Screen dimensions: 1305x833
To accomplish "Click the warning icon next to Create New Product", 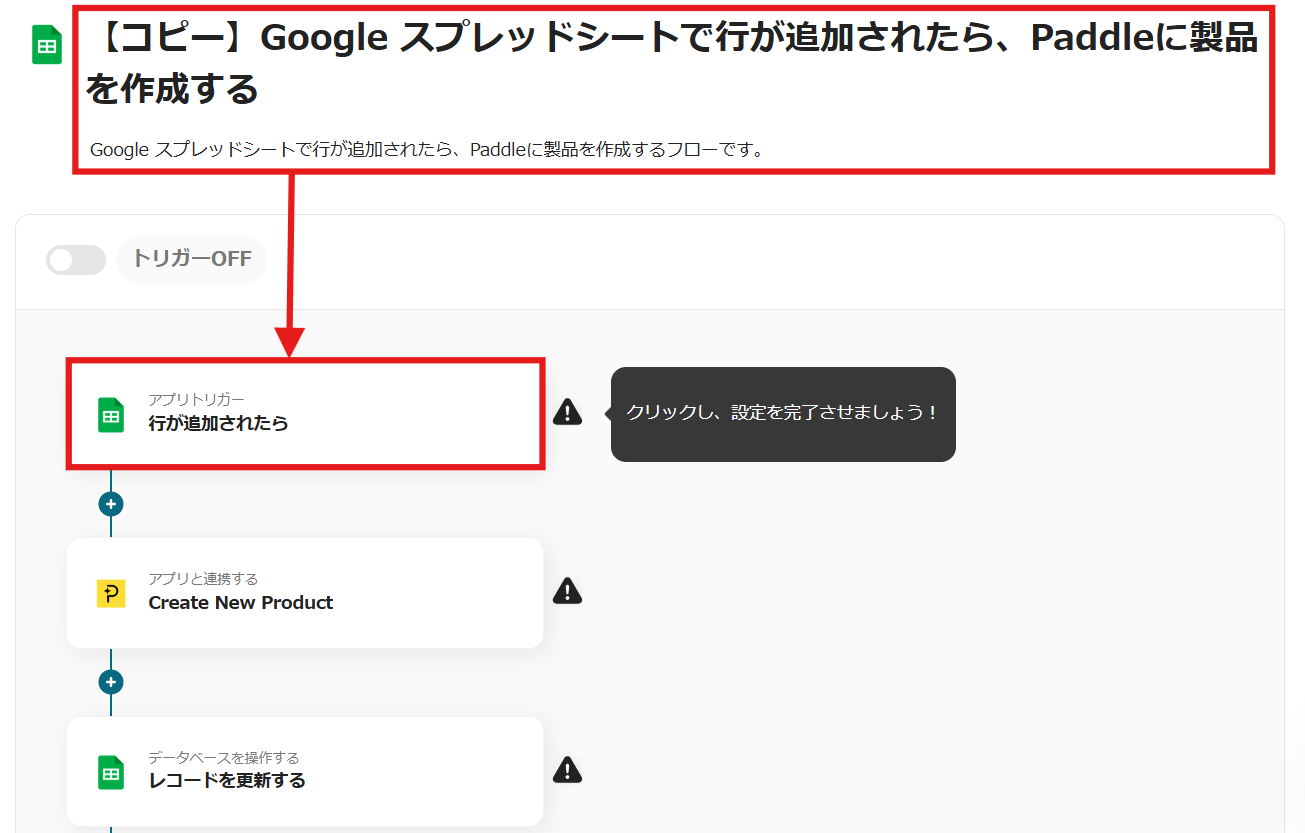I will pyautogui.click(x=567, y=591).
